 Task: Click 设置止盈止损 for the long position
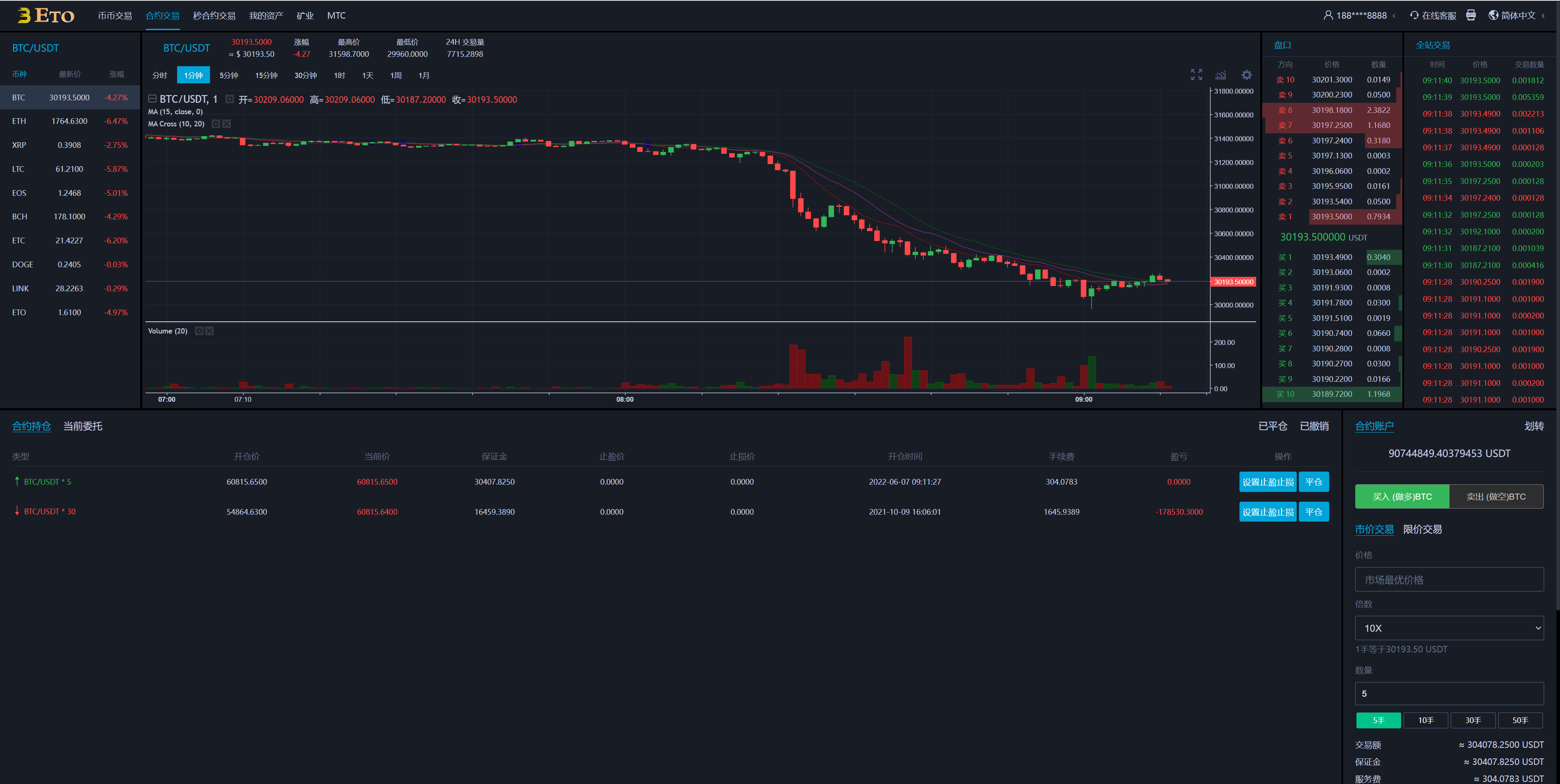point(1267,482)
